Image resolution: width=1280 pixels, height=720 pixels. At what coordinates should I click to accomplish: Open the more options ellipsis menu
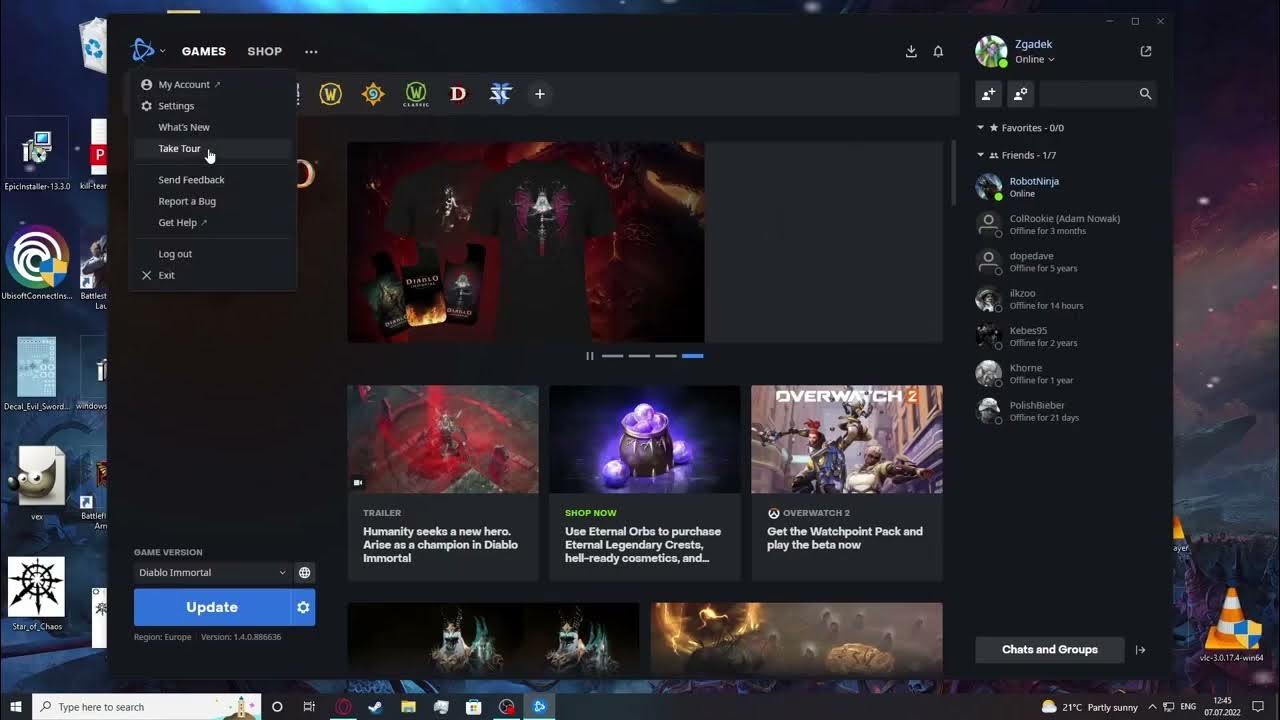tap(311, 51)
